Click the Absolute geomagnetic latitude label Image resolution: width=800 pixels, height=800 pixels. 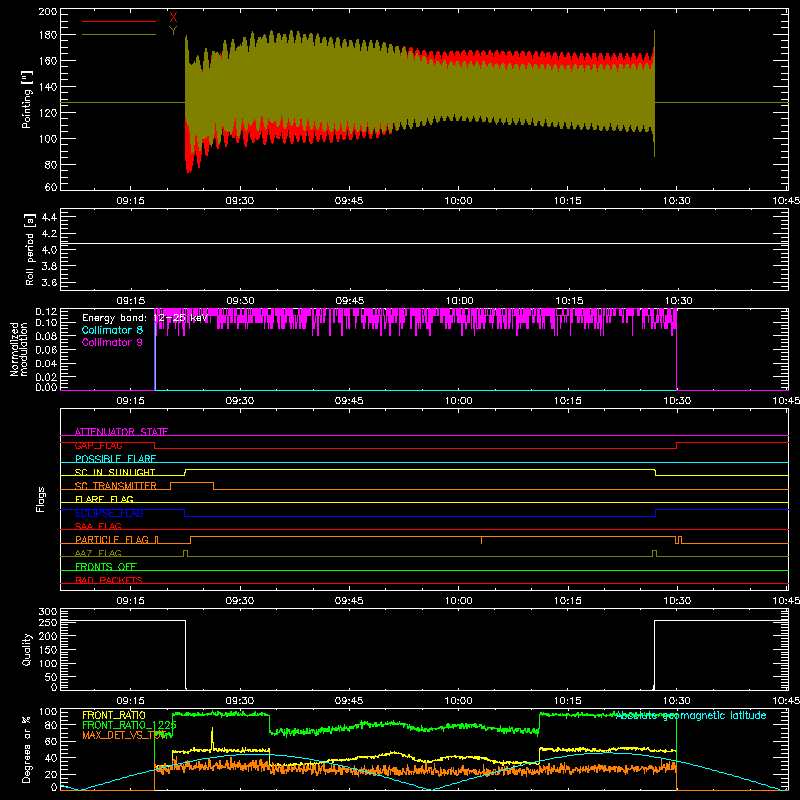(x=691, y=715)
